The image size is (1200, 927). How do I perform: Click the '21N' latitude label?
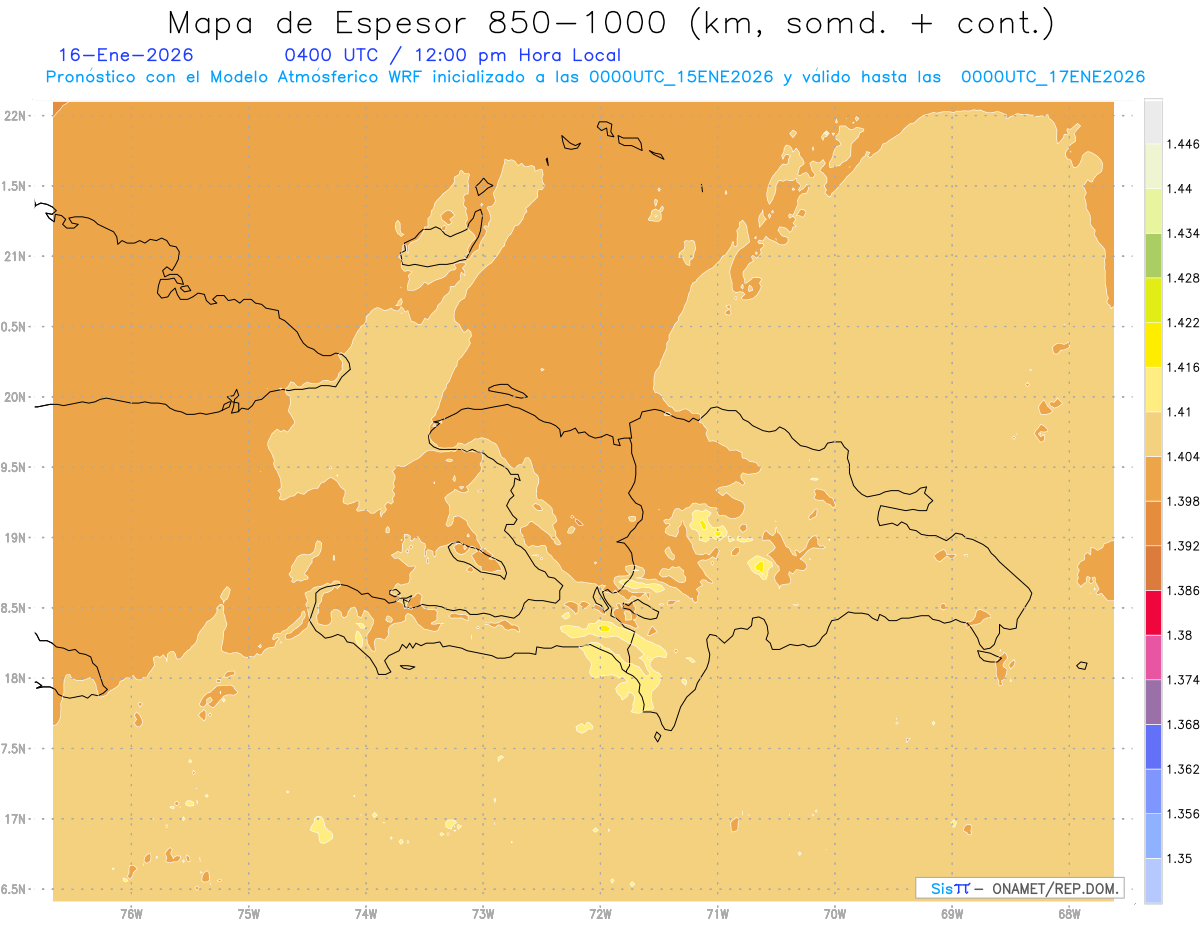(17, 257)
